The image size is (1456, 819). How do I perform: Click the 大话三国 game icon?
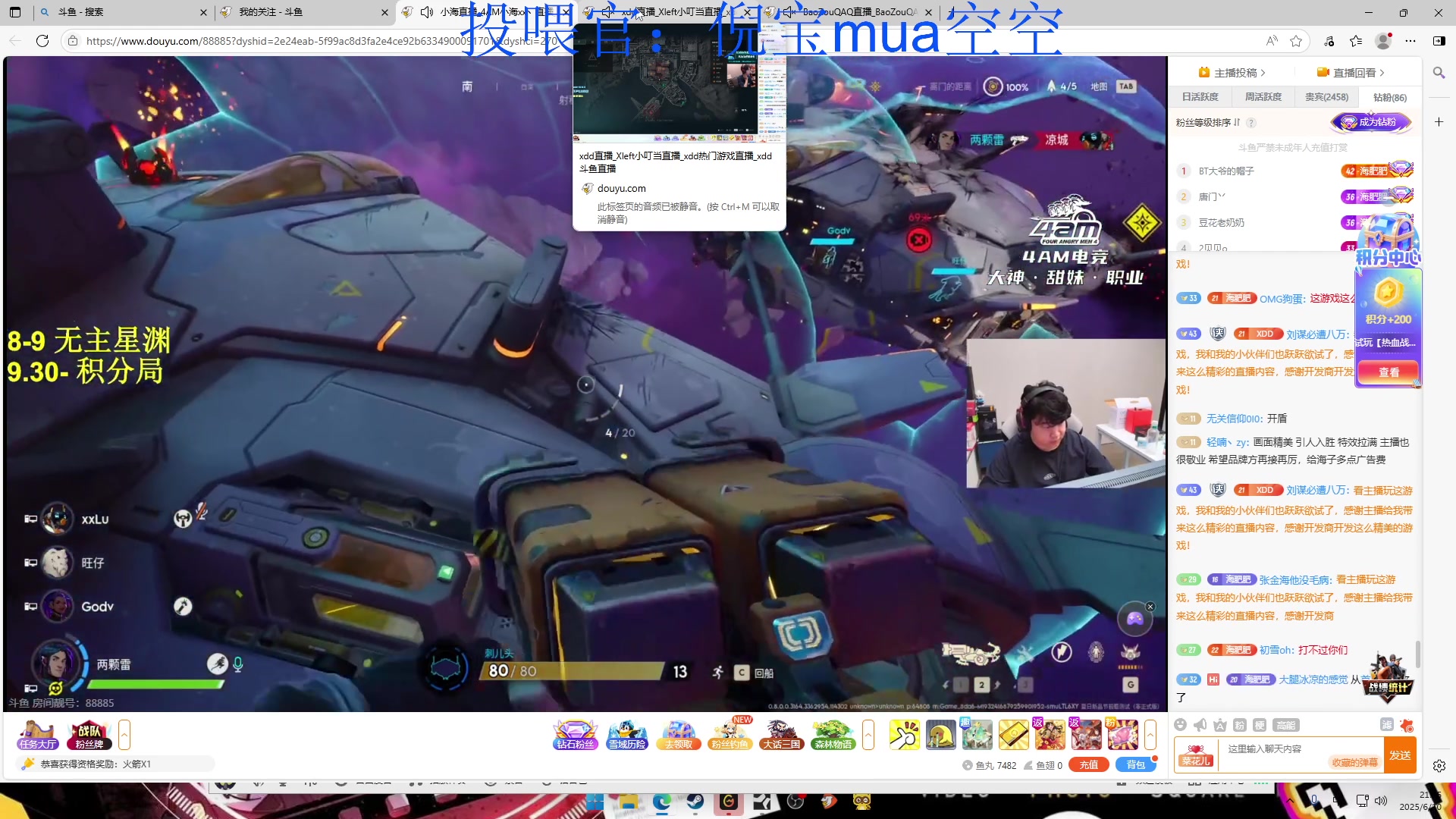tap(781, 734)
